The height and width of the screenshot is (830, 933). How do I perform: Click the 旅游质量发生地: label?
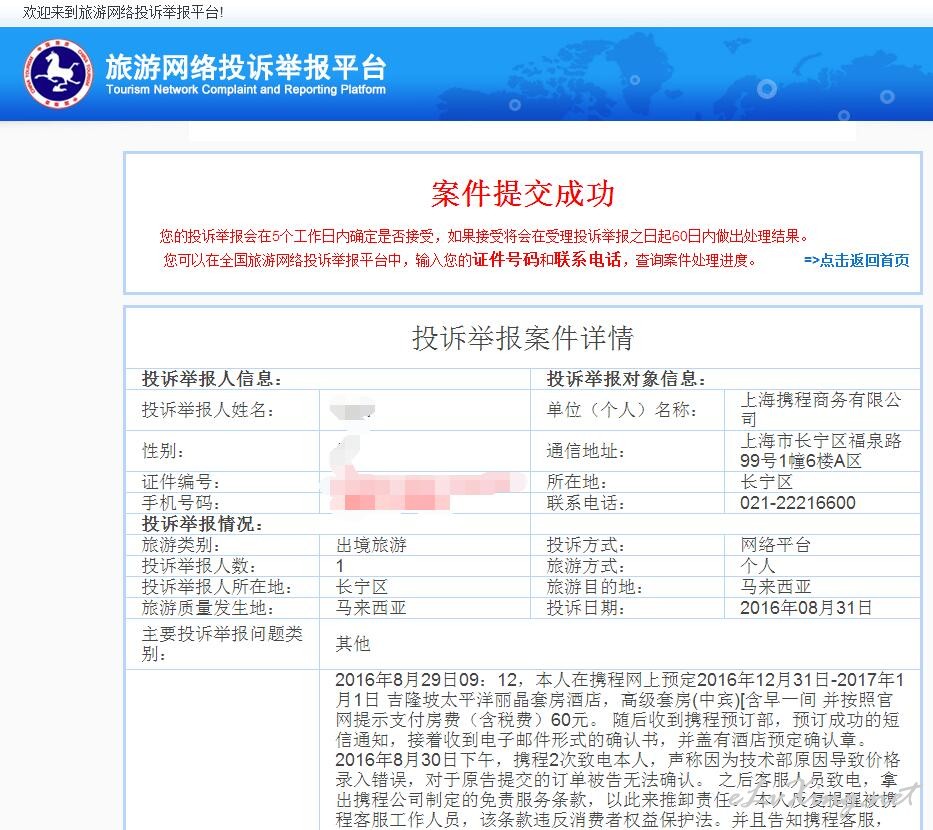(x=208, y=608)
